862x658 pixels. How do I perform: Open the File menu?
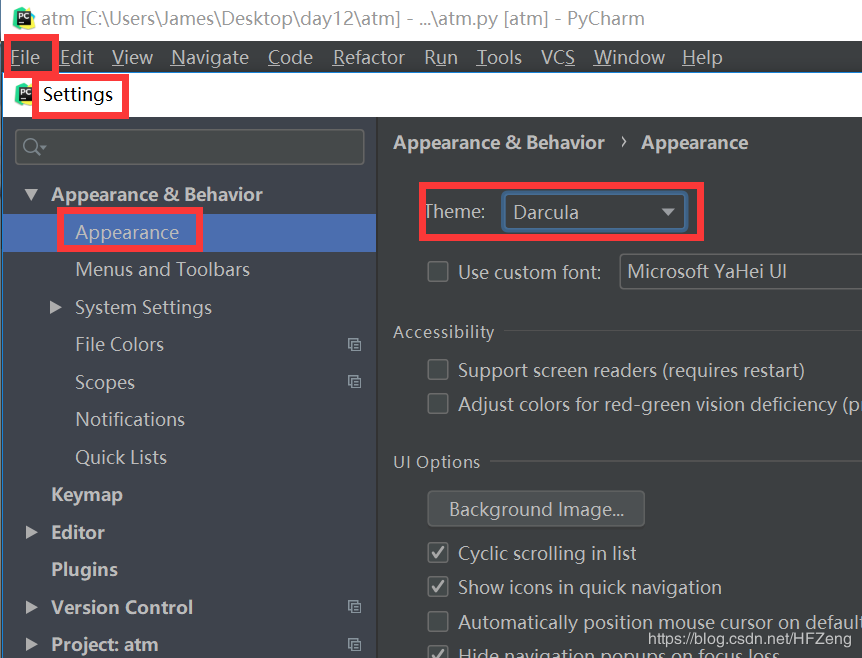(x=25, y=57)
